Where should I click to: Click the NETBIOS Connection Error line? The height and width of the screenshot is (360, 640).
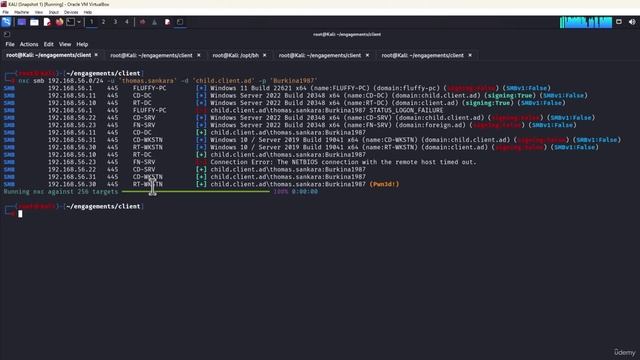click(343, 162)
